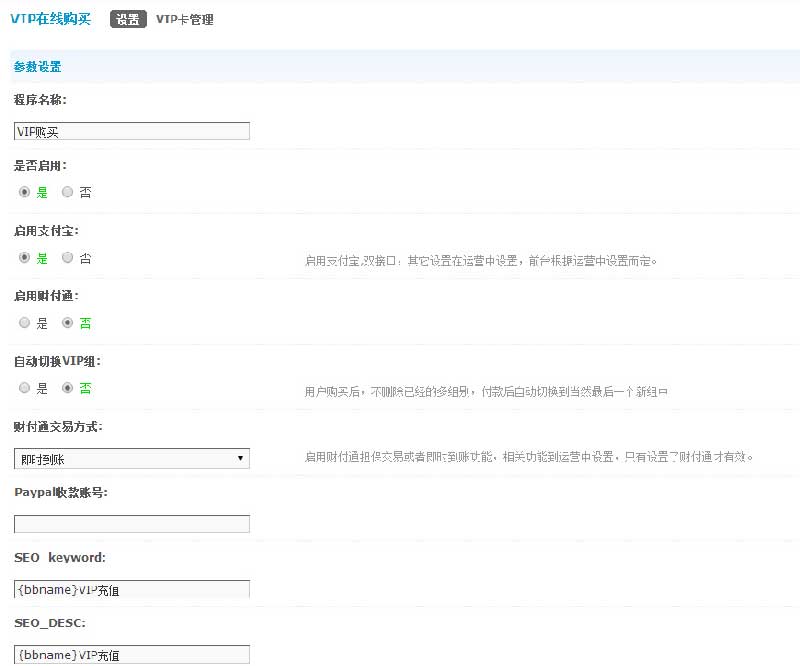Click the SEO keyword input field
This screenshot has width=800, height=666.
131,589
